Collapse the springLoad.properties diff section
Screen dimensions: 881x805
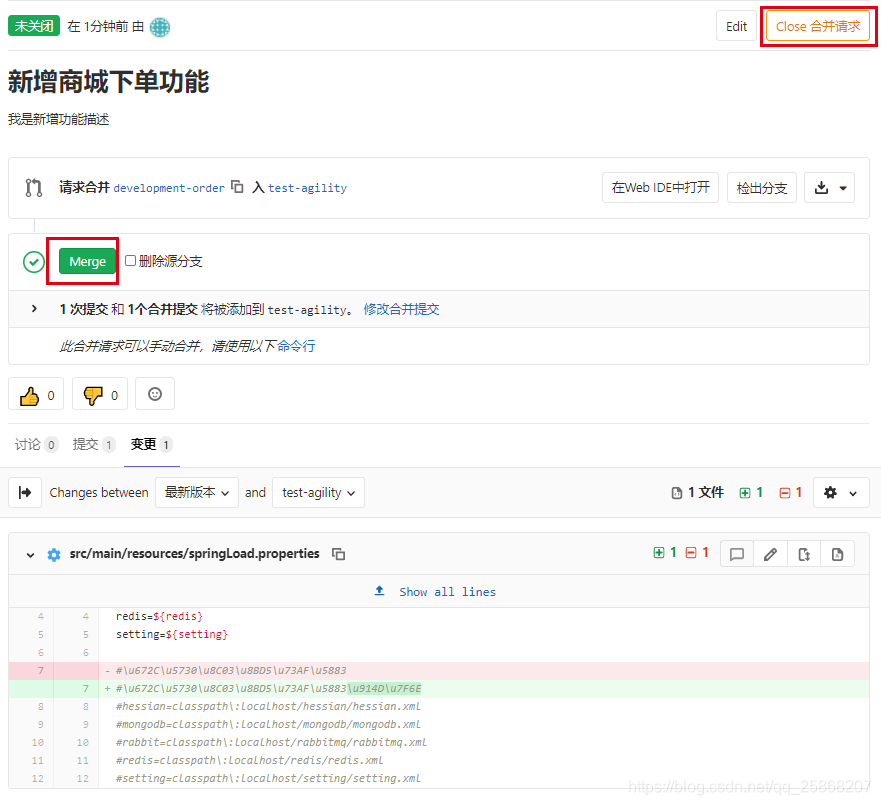click(x=28, y=553)
